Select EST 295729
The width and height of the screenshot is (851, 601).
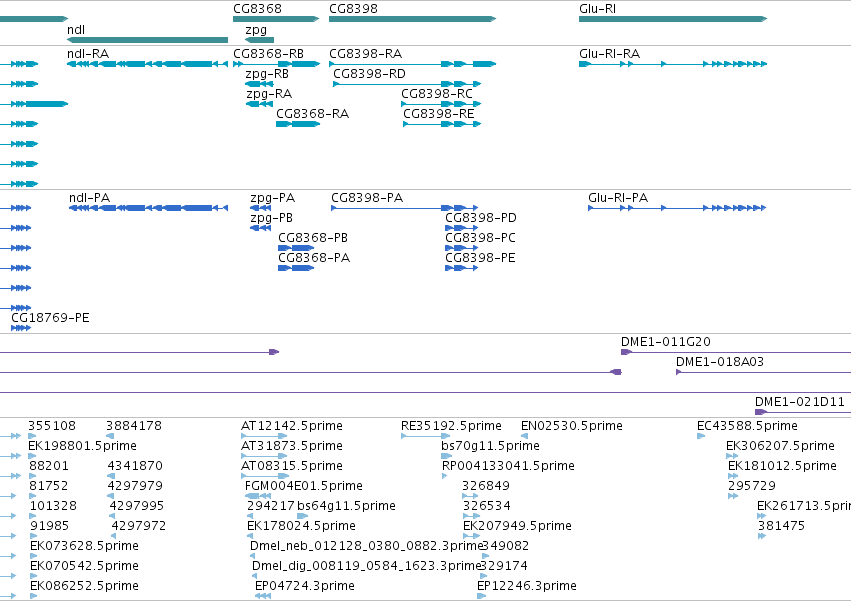(733, 496)
